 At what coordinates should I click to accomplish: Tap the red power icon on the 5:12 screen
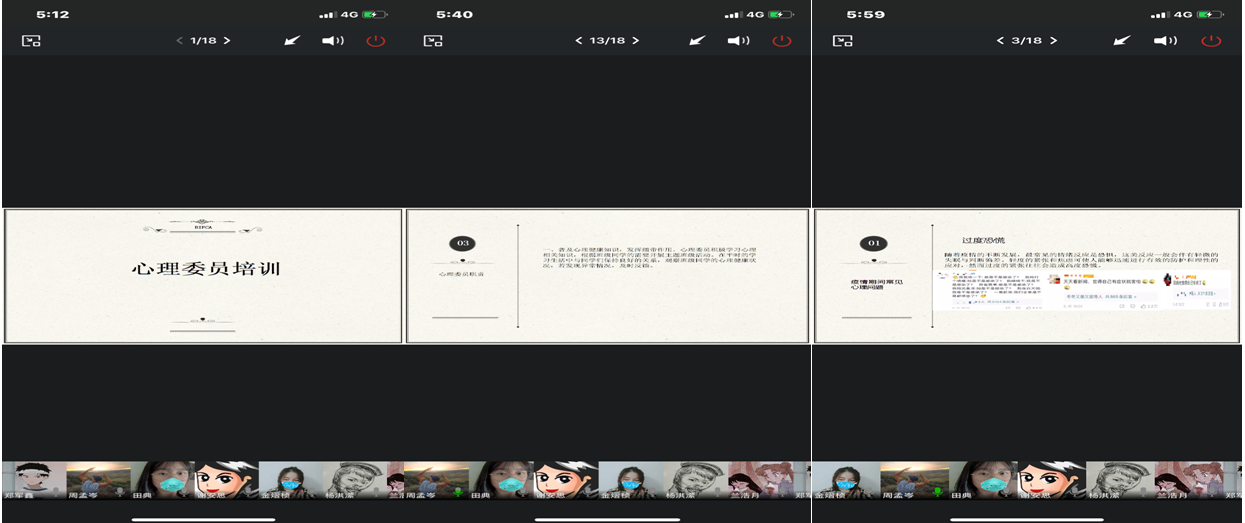pos(375,41)
